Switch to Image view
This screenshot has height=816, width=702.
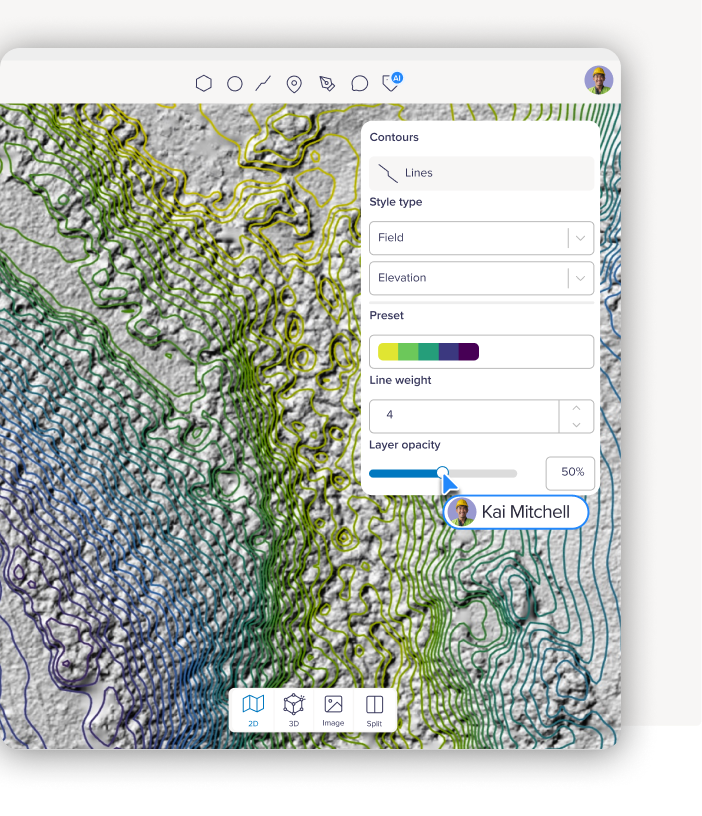click(333, 710)
